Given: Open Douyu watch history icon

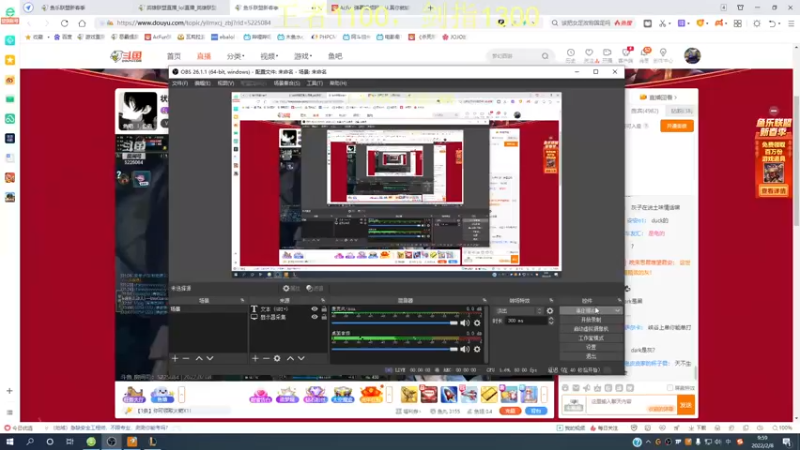Looking at the screenshot, I should click(570, 55).
